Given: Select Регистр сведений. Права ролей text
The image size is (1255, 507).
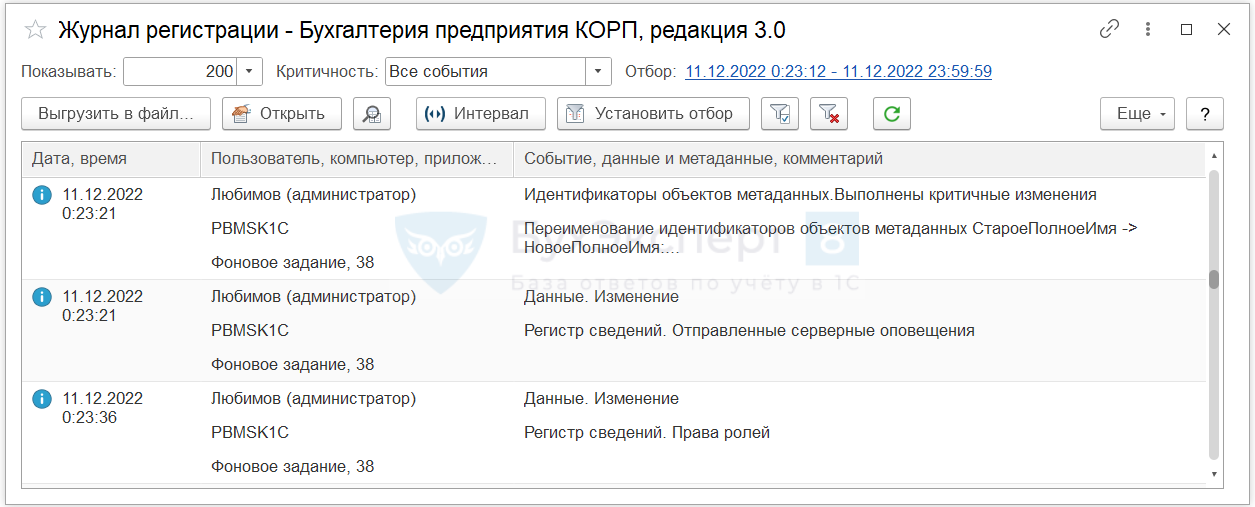Looking at the screenshot, I should coord(647,433).
